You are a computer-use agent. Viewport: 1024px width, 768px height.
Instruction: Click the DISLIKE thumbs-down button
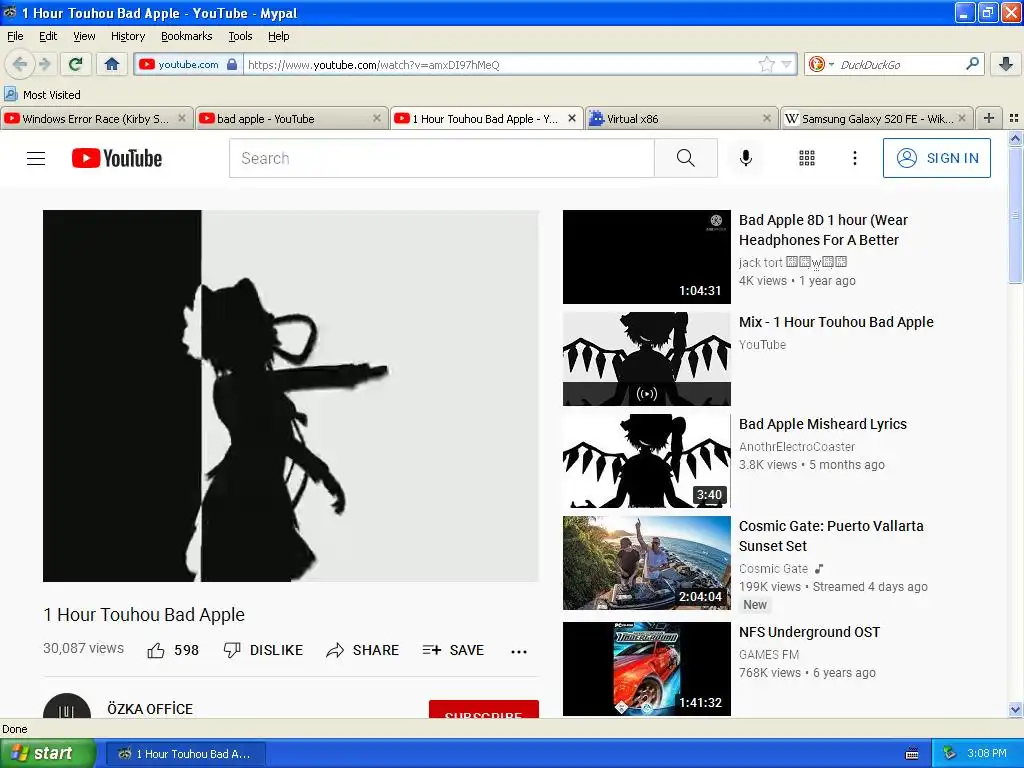tap(263, 650)
